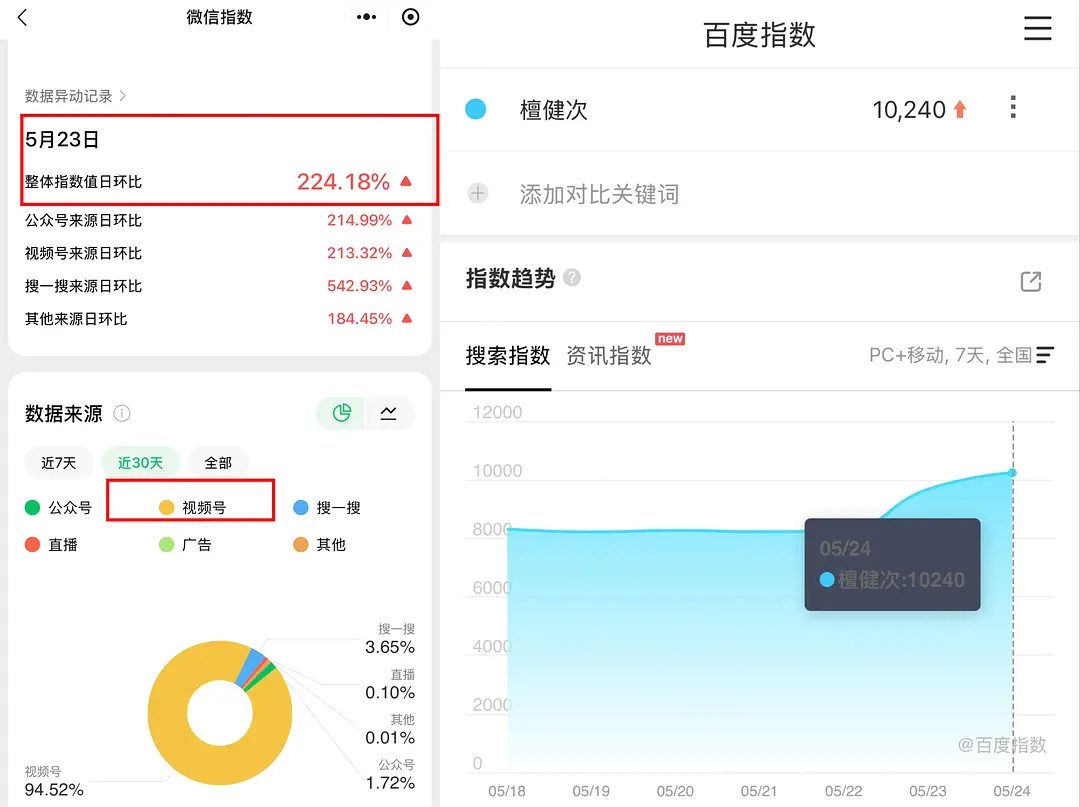Switch to the line chart view
This screenshot has width=1080, height=807.
tap(388, 413)
